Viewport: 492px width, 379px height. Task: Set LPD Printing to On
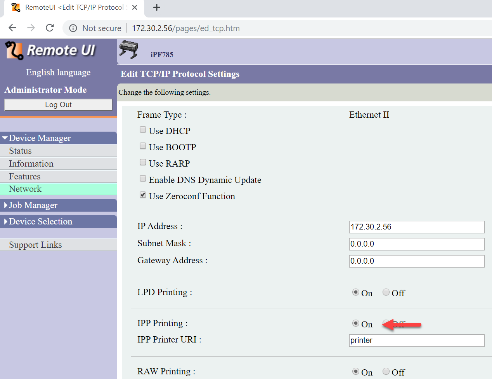click(355, 292)
